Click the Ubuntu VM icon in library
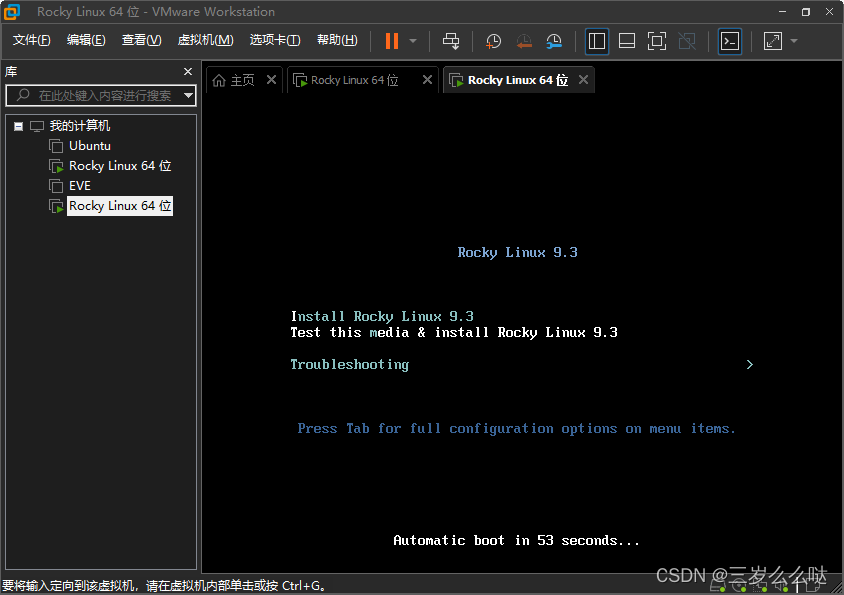Viewport: 844px width, 595px height. [x=56, y=146]
